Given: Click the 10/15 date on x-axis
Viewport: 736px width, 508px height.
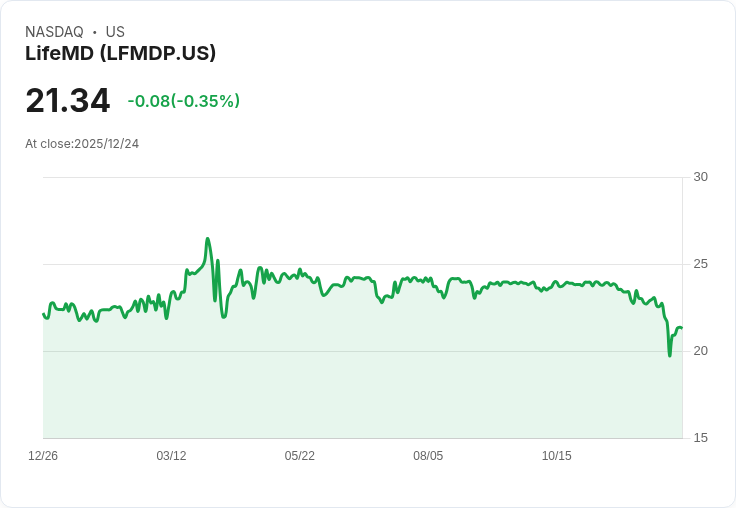Looking at the screenshot, I should coord(556,456).
